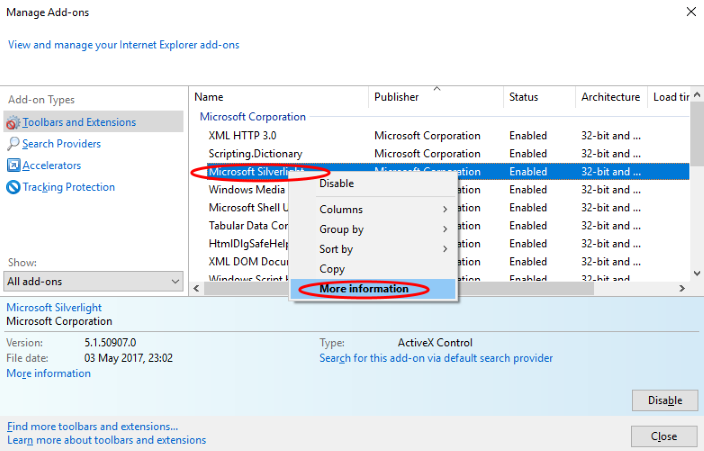The width and height of the screenshot is (704, 451).
Task: Open Find more toolbars and extensions link
Action: point(92,426)
